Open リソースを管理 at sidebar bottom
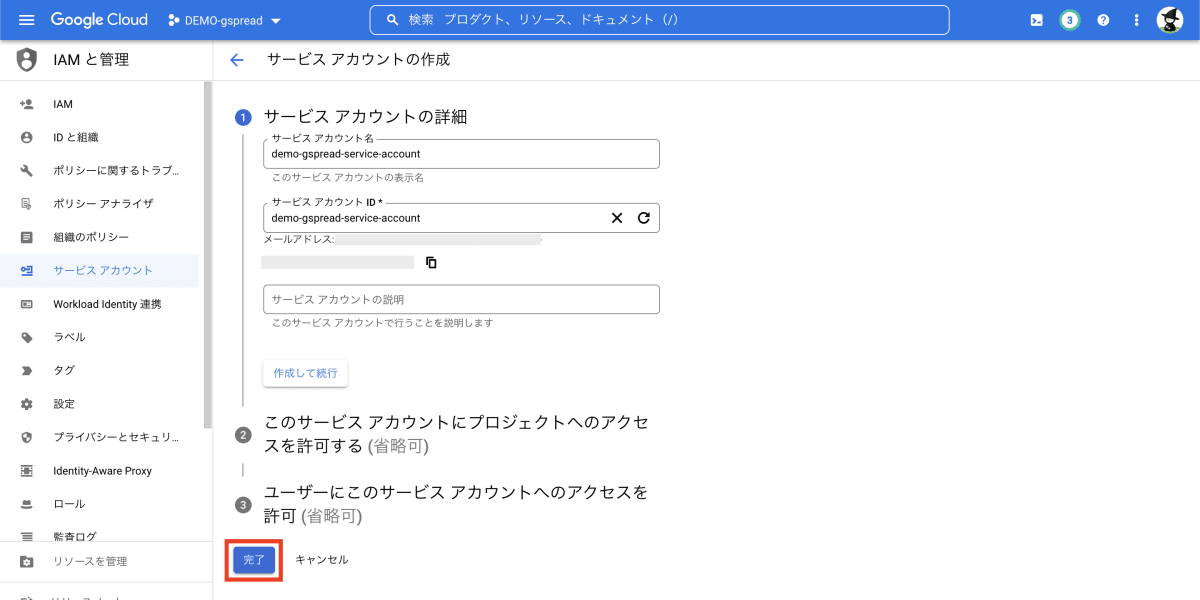Viewport: 1200px width, 600px height. [x=90, y=561]
